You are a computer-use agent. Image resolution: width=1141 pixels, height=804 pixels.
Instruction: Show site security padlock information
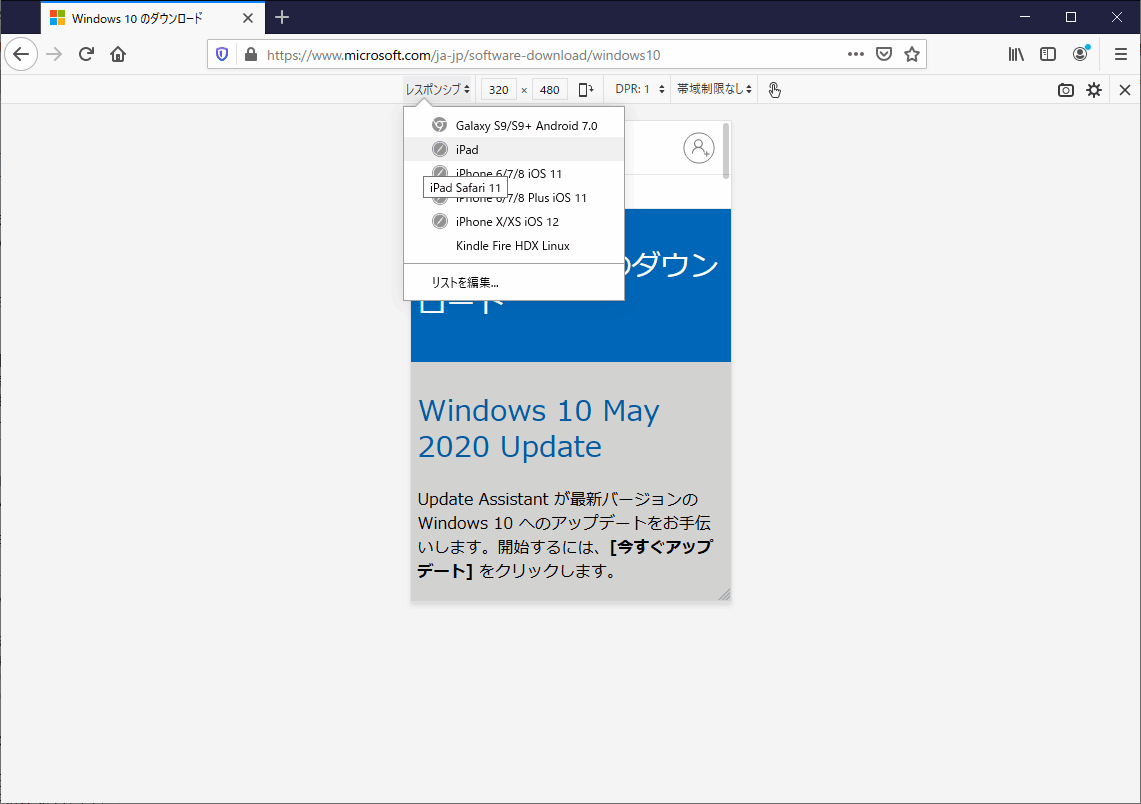[251, 55]
